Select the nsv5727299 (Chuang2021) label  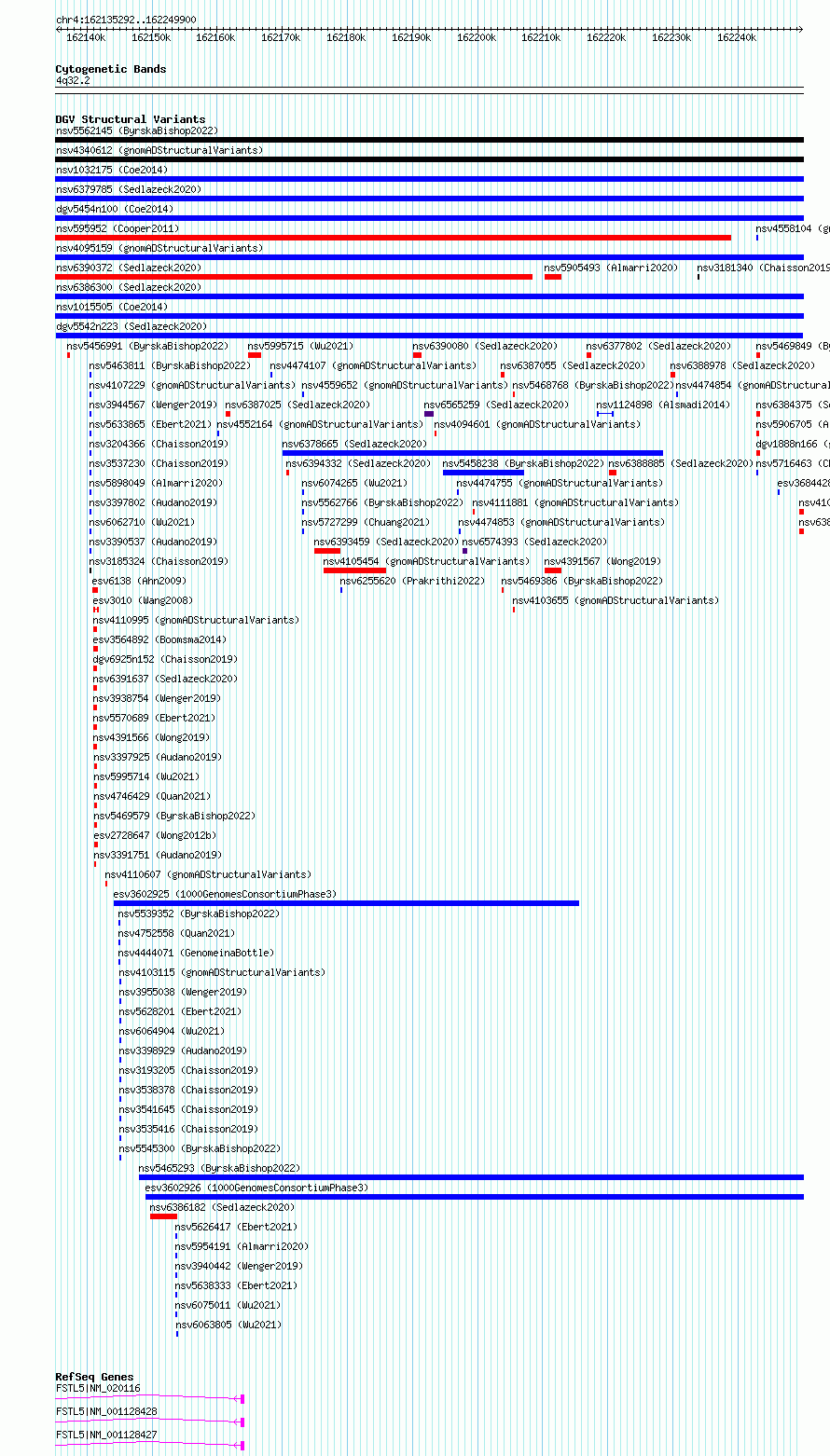pos(366,522)
